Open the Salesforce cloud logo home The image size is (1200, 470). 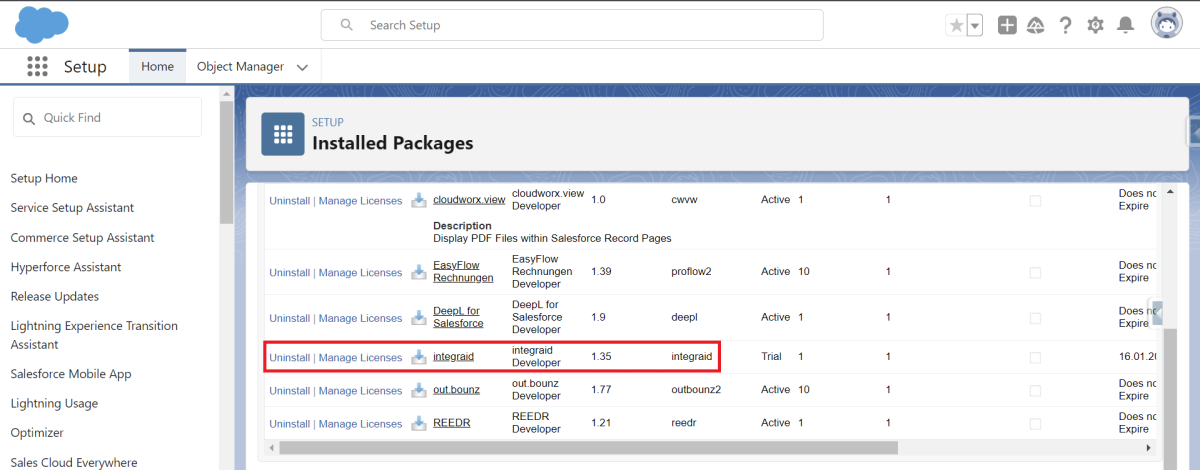(x=42, y=23)
